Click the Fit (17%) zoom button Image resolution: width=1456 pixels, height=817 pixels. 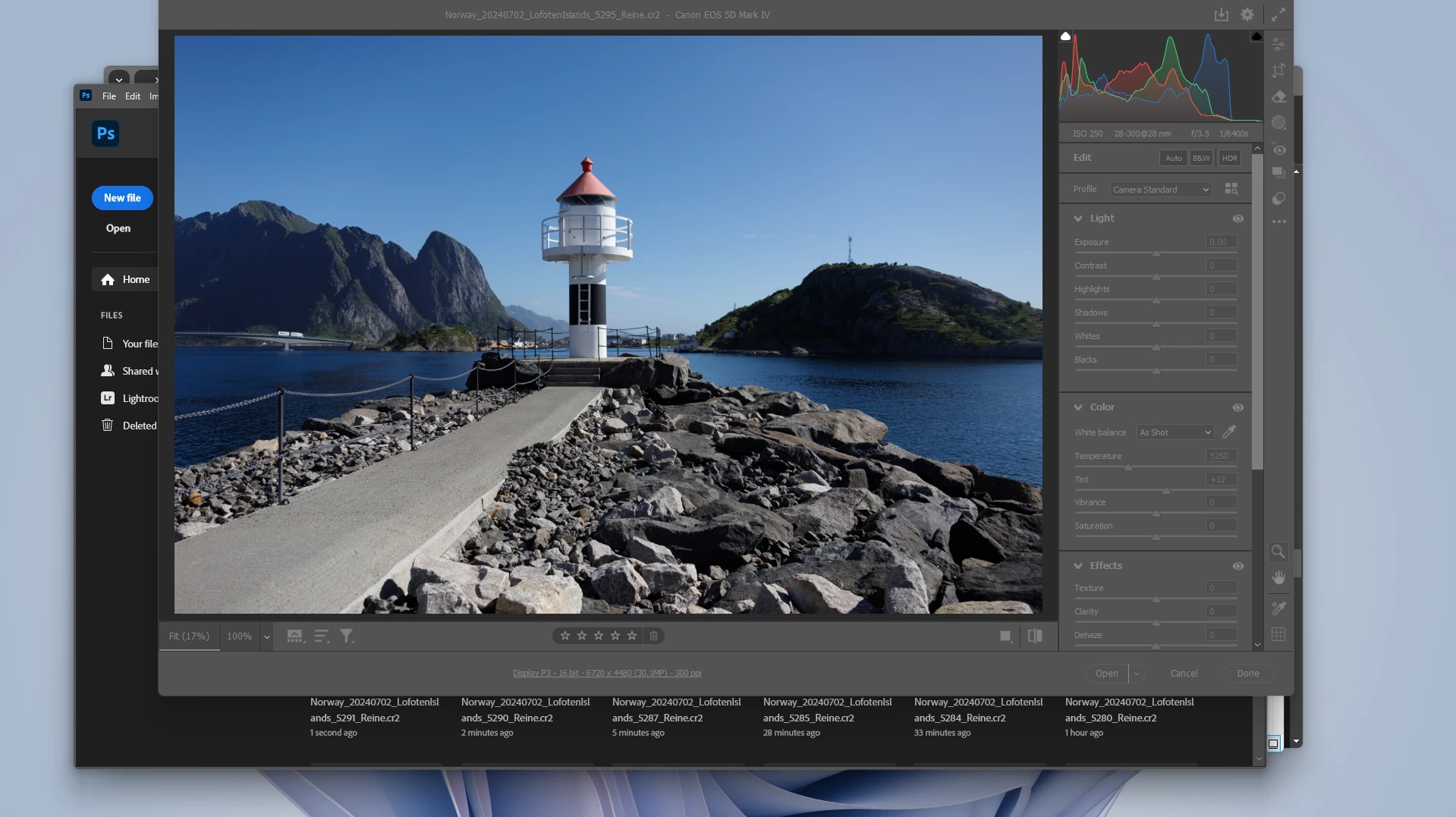point(189,636)
